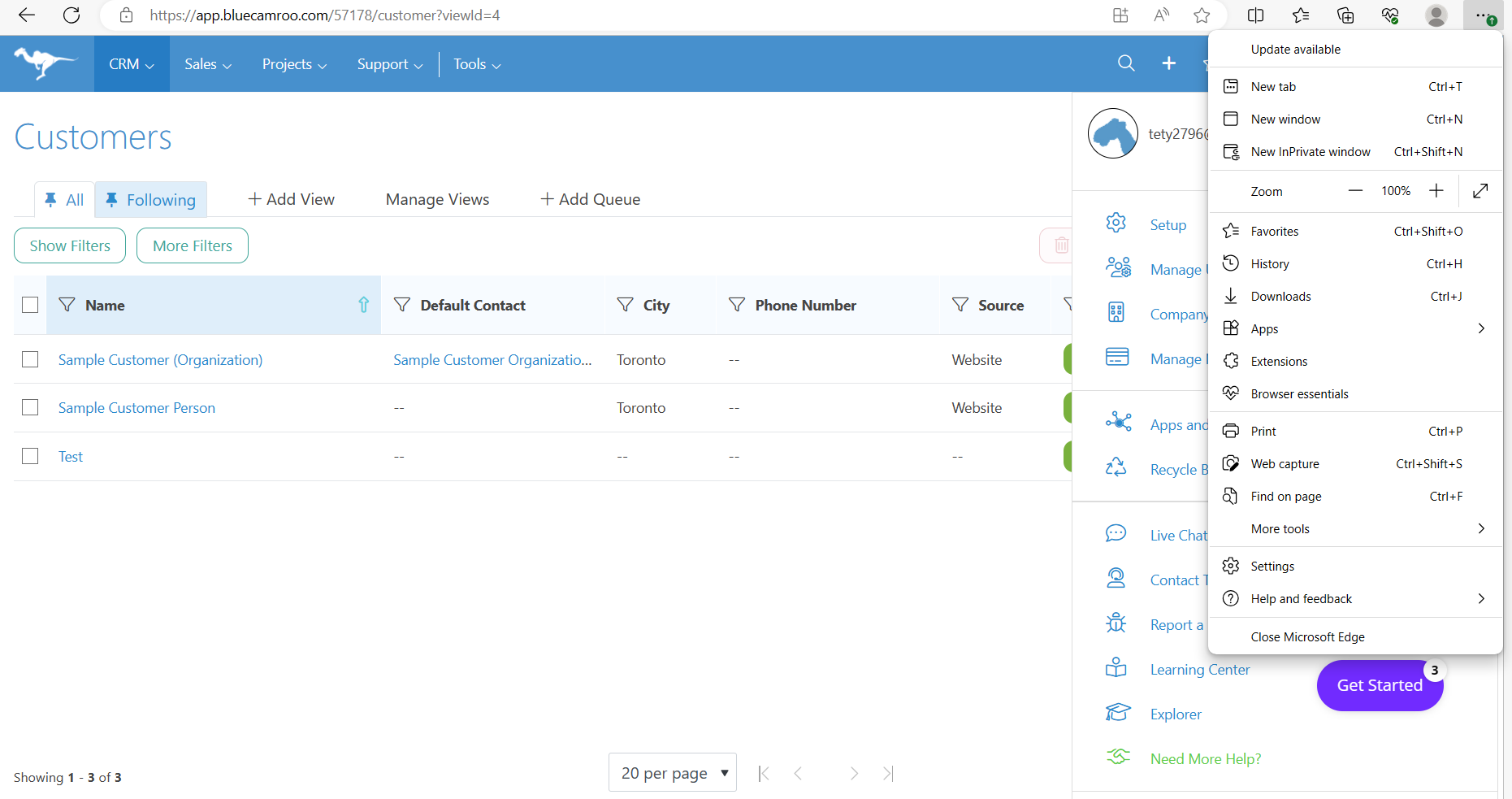Click the Recycle Bin icon in side panel
This screenshot has height=799, width=1512.
tap(1116, 467)
